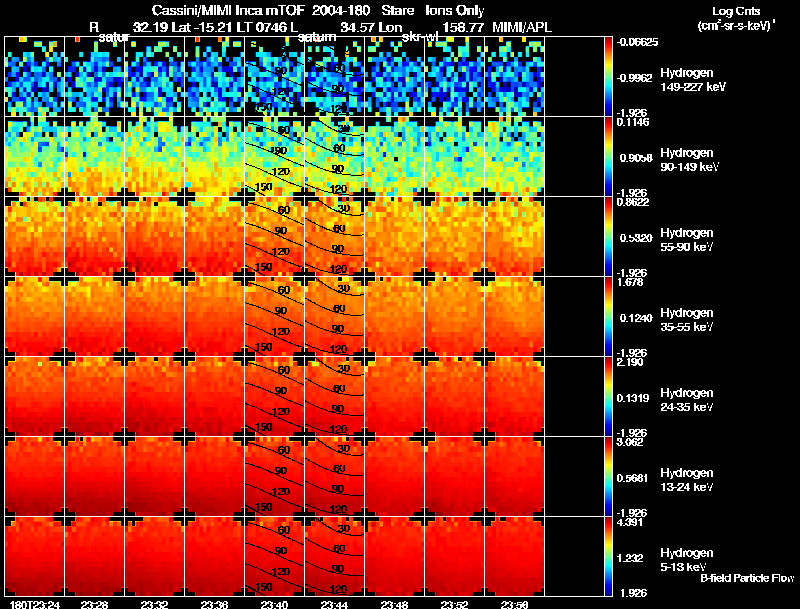800x609 pixels.
Task: Click the 'MIMI/APL' header text
Action: (x=522, y=27)
